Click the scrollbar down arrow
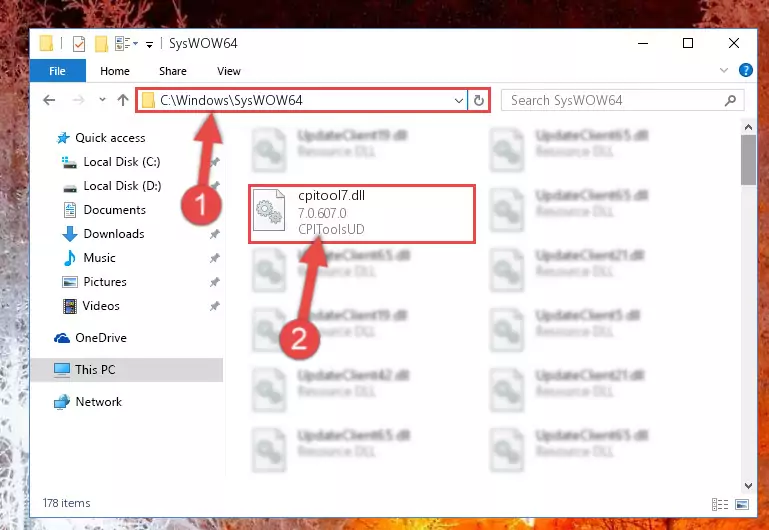Image resolution: width=769 pixels, height=530 pixels. pyautogui.click(x=748, y=486)
